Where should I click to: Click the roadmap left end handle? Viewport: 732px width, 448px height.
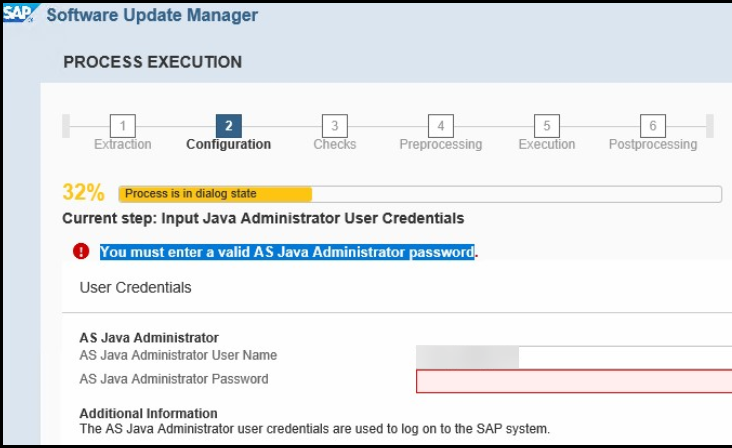click(66, 126)
